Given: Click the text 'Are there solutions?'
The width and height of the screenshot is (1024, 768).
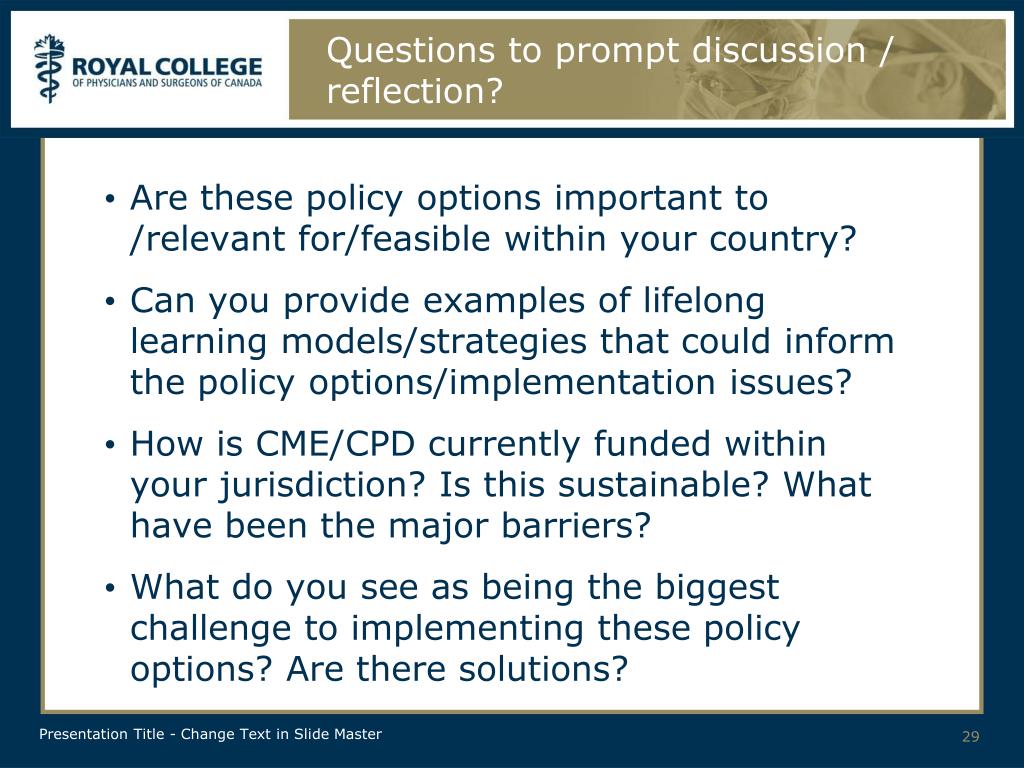Looking at the screenshot, I should [456, 669].
